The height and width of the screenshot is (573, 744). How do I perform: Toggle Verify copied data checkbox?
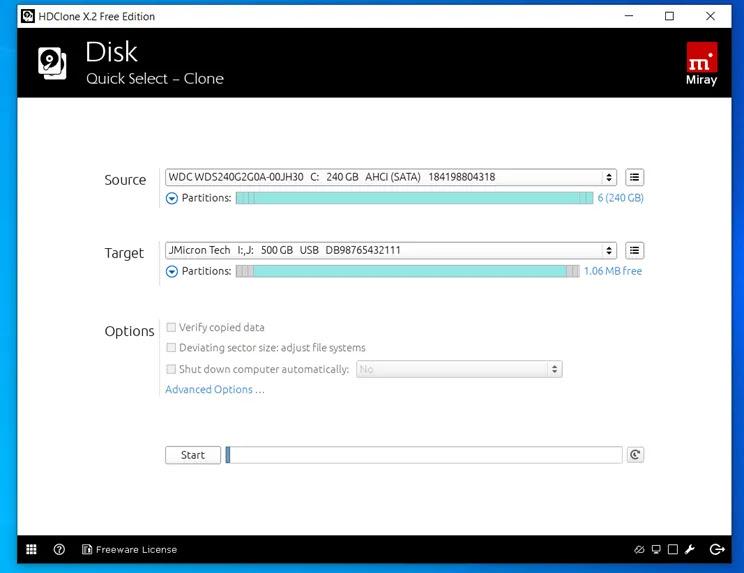pos(171,327)
